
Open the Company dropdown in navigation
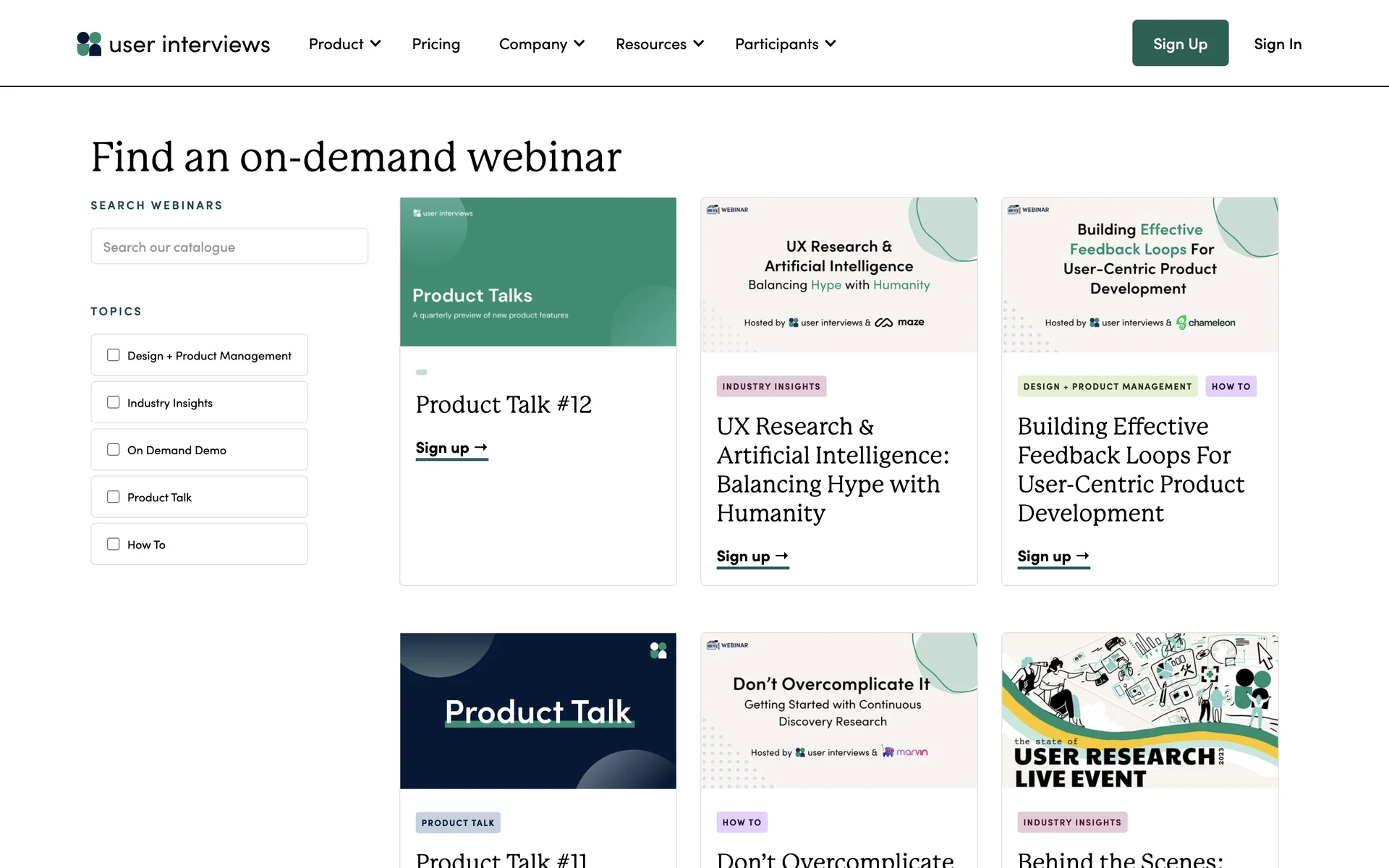[541, 44]
